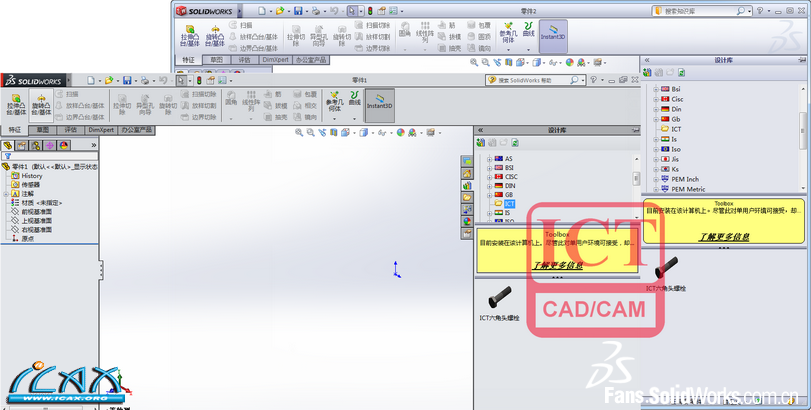Click Edit Appearance color ball in 零件1 view toolbar
Viewport: 811px width, 410px height.
[400, 133]
